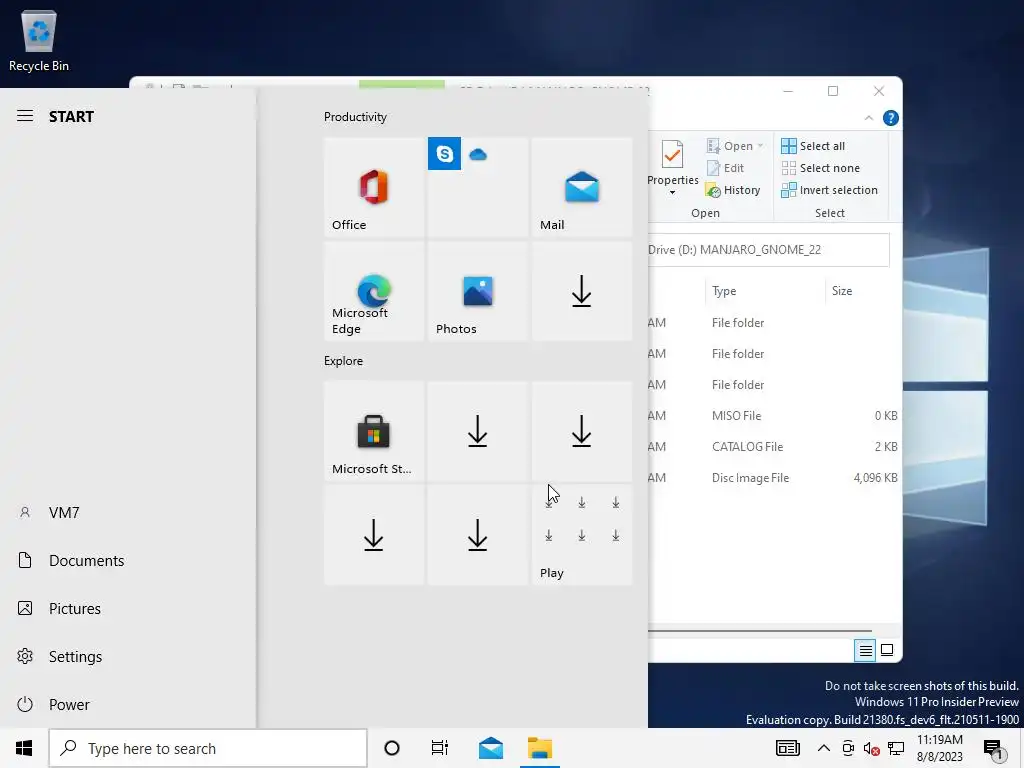Click Explorer horizontal scrollbar

point(759,632)
